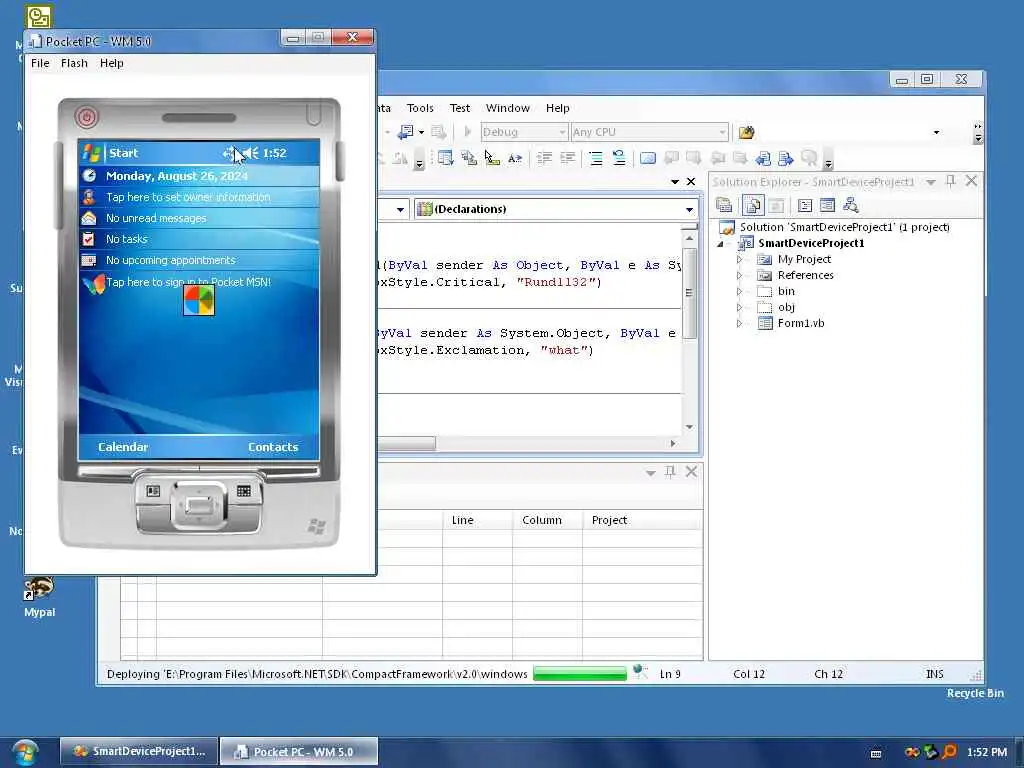Open Visual Studio Test menu
Image resolution: width=1024 pixels, height=768 pixels.
(x=459, y=108)
